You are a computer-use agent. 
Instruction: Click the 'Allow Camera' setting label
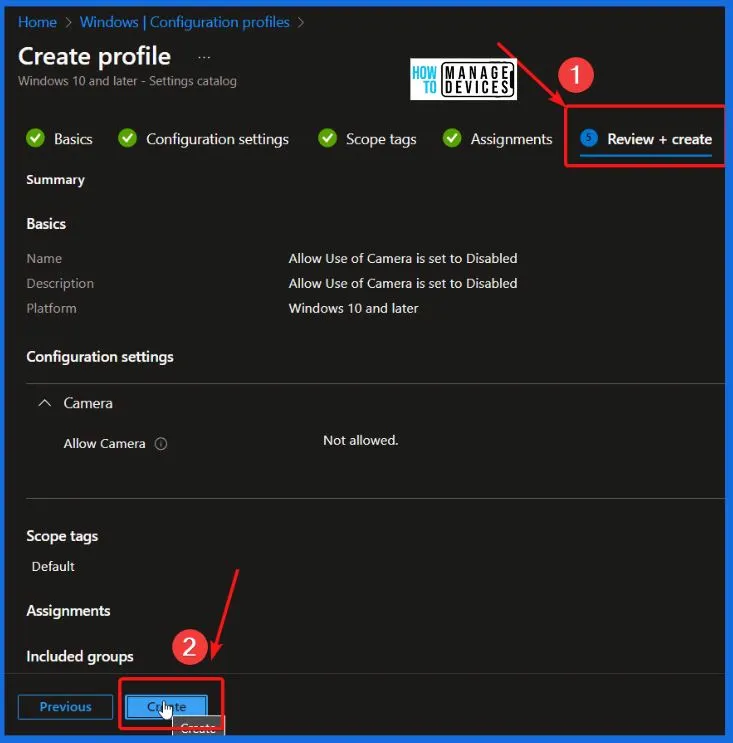click(x=104, y=444)
